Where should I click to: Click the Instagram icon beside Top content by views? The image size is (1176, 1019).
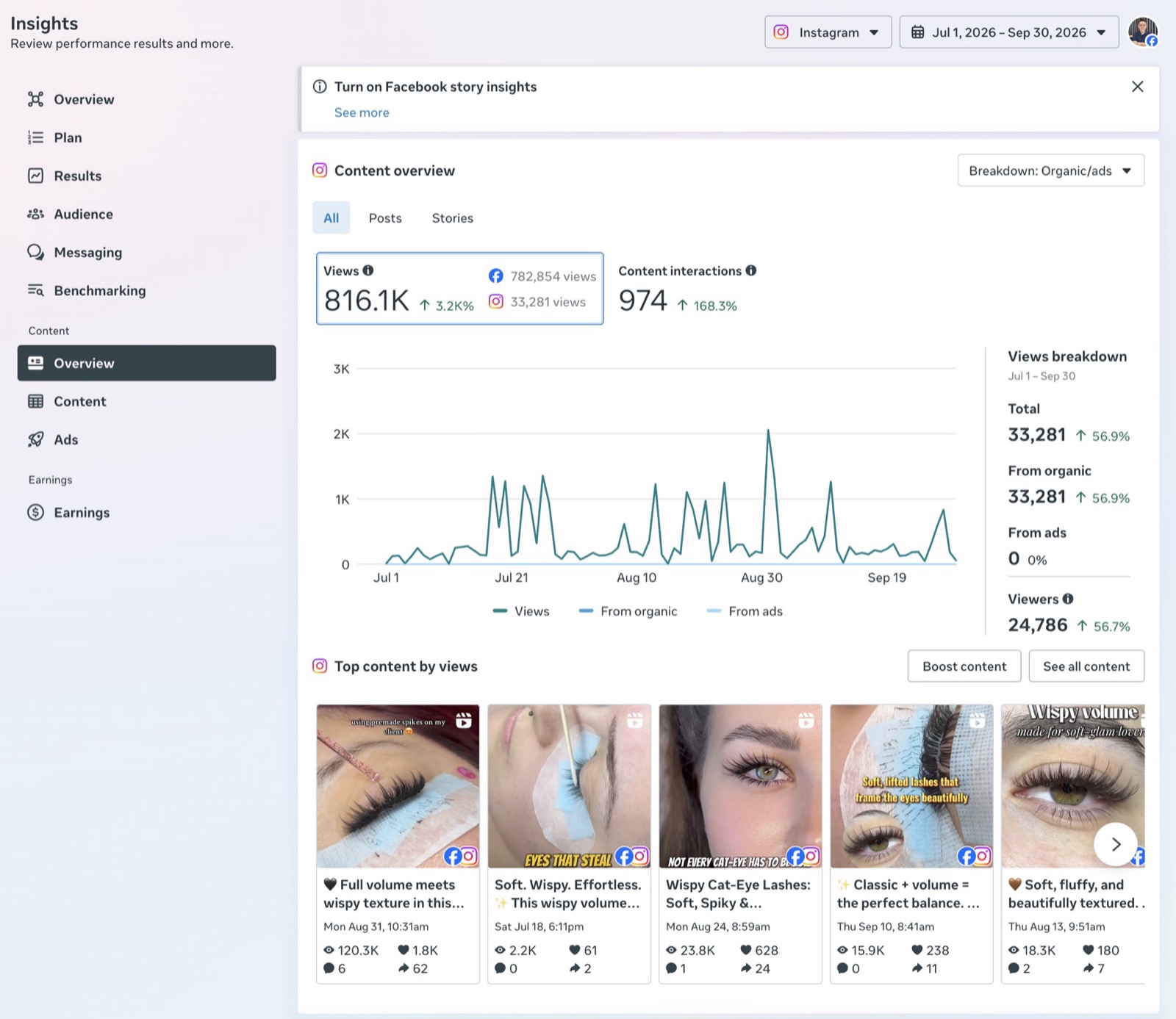[320, 666]
